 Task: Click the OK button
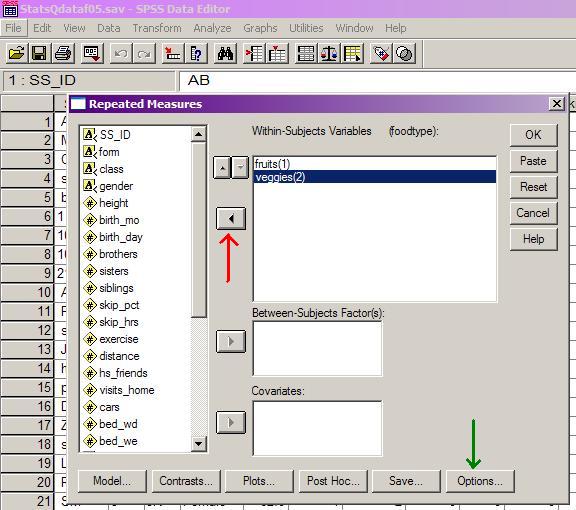[533, 135]
